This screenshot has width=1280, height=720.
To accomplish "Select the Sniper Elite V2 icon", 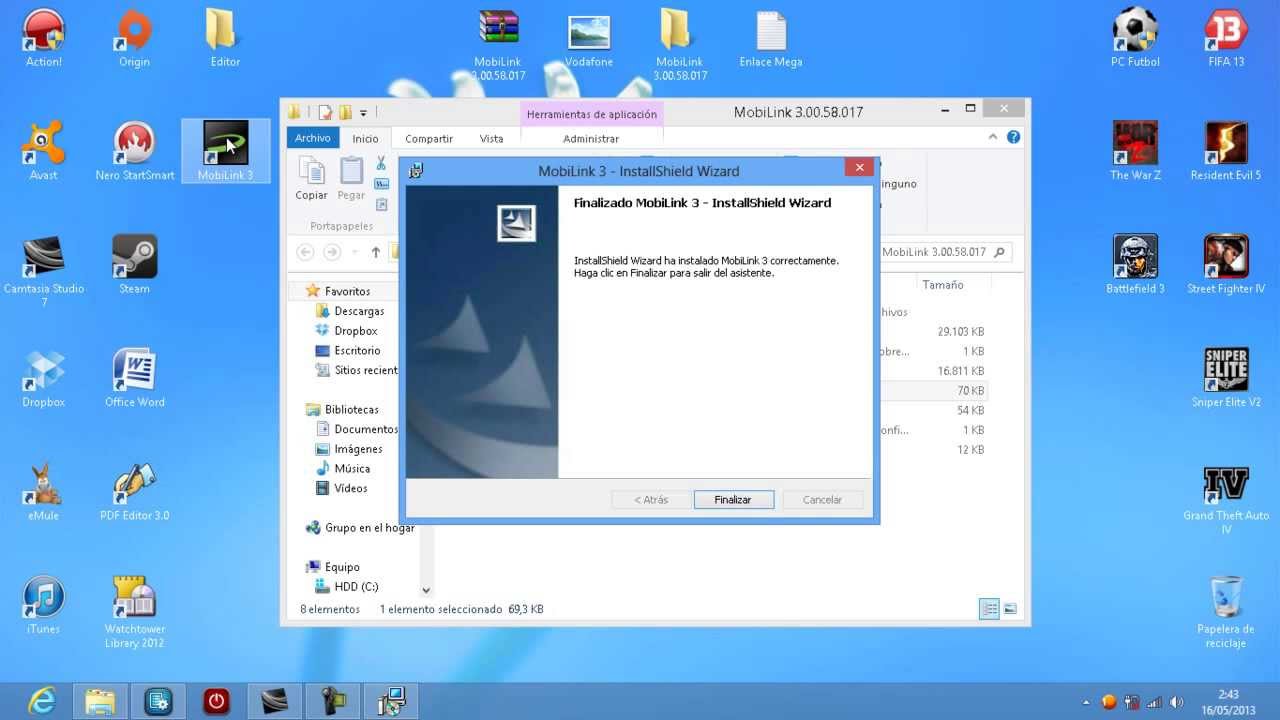I will tap(1226, 378).
